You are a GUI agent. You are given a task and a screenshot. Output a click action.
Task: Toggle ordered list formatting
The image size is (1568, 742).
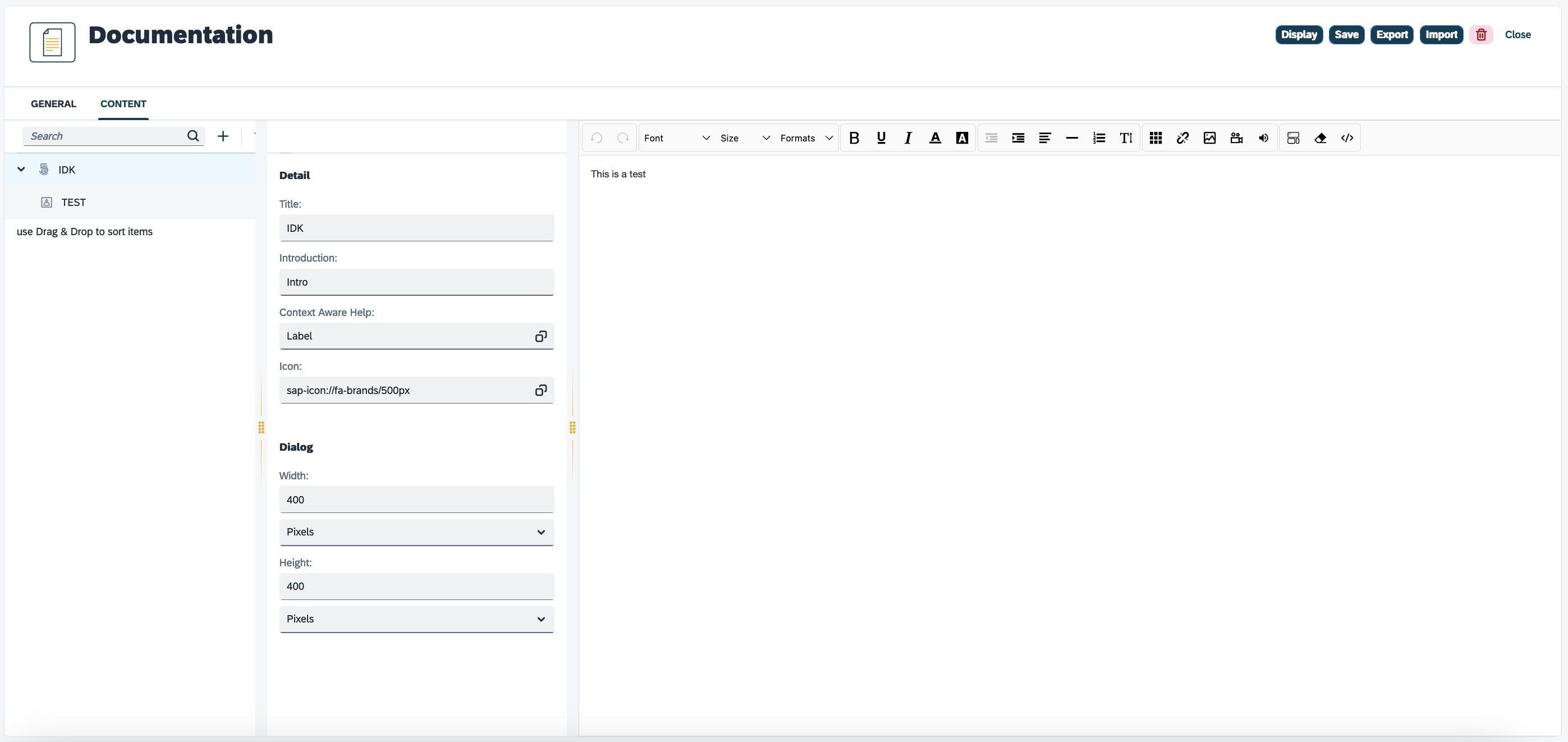[x=1098, y=137]
